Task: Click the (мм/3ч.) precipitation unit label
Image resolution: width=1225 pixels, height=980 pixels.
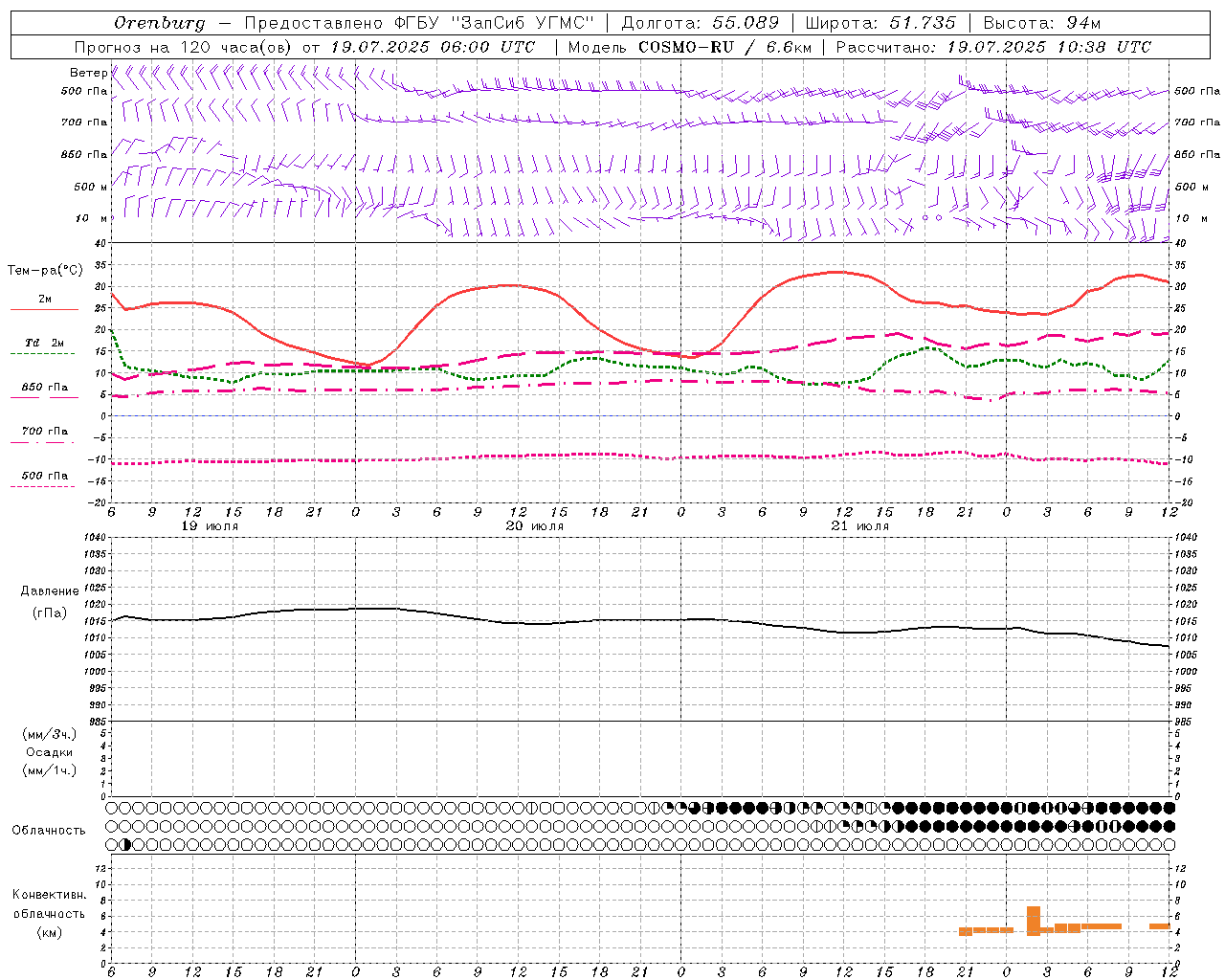Action: 50,734
